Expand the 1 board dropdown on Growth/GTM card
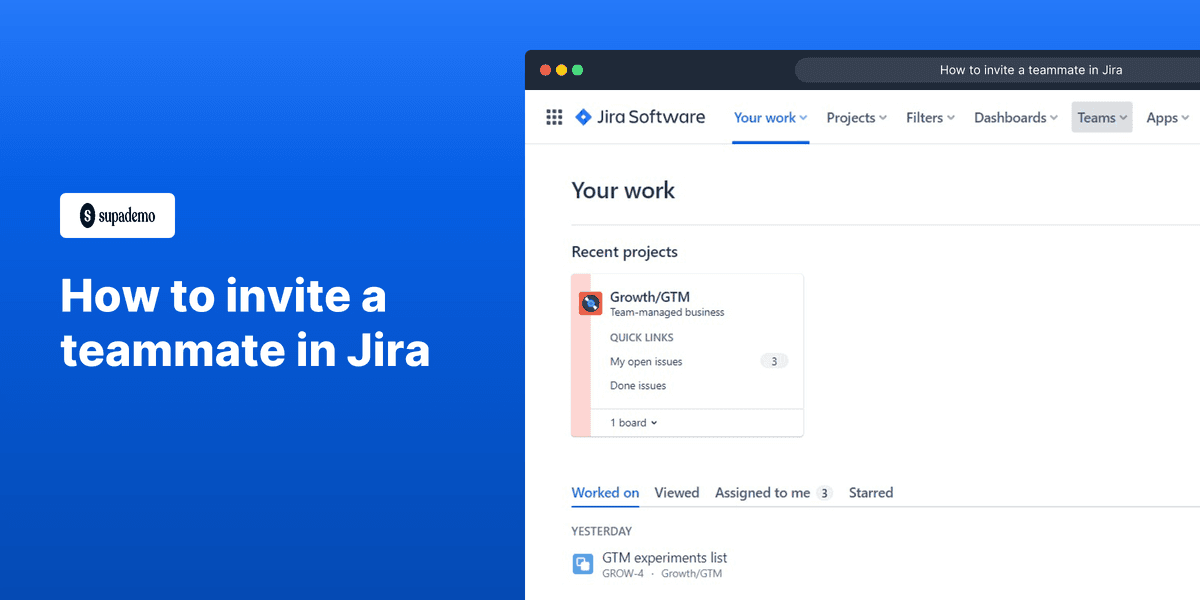Screen dimensions: 1200x600 click(x=632, y=422)
